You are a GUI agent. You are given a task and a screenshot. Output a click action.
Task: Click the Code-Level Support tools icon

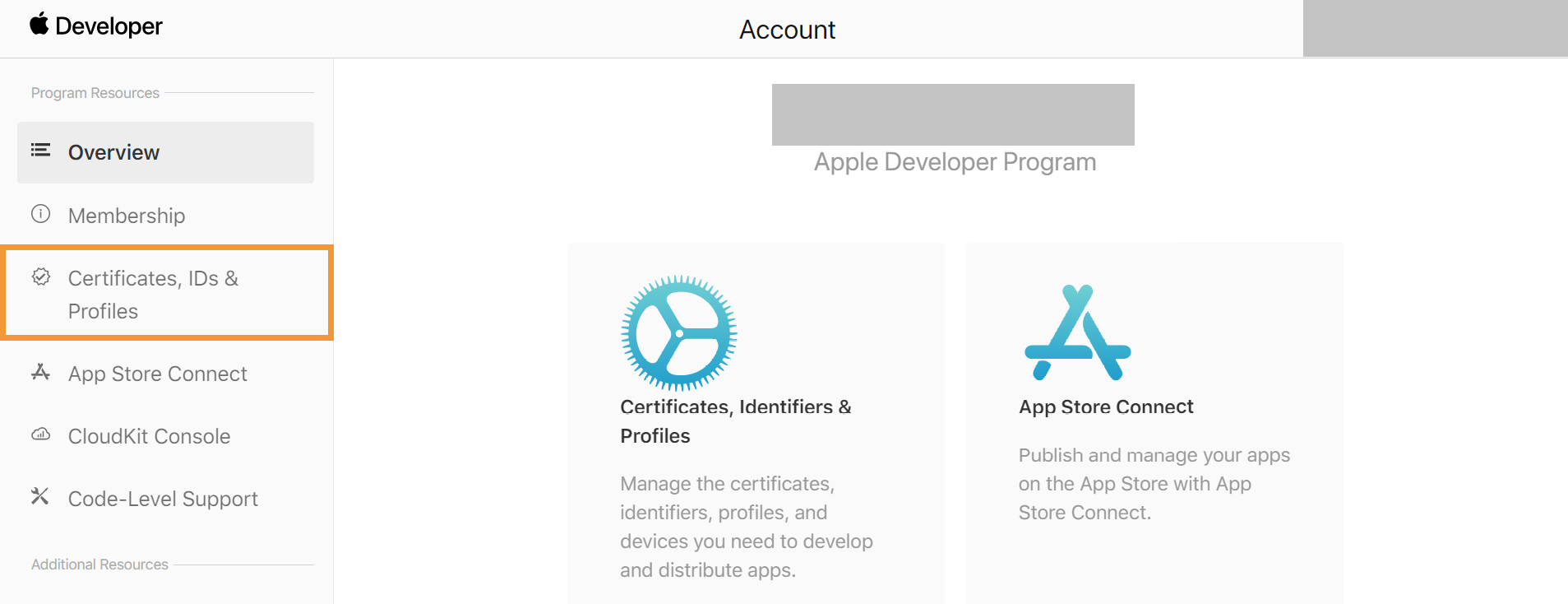(40, 496)
